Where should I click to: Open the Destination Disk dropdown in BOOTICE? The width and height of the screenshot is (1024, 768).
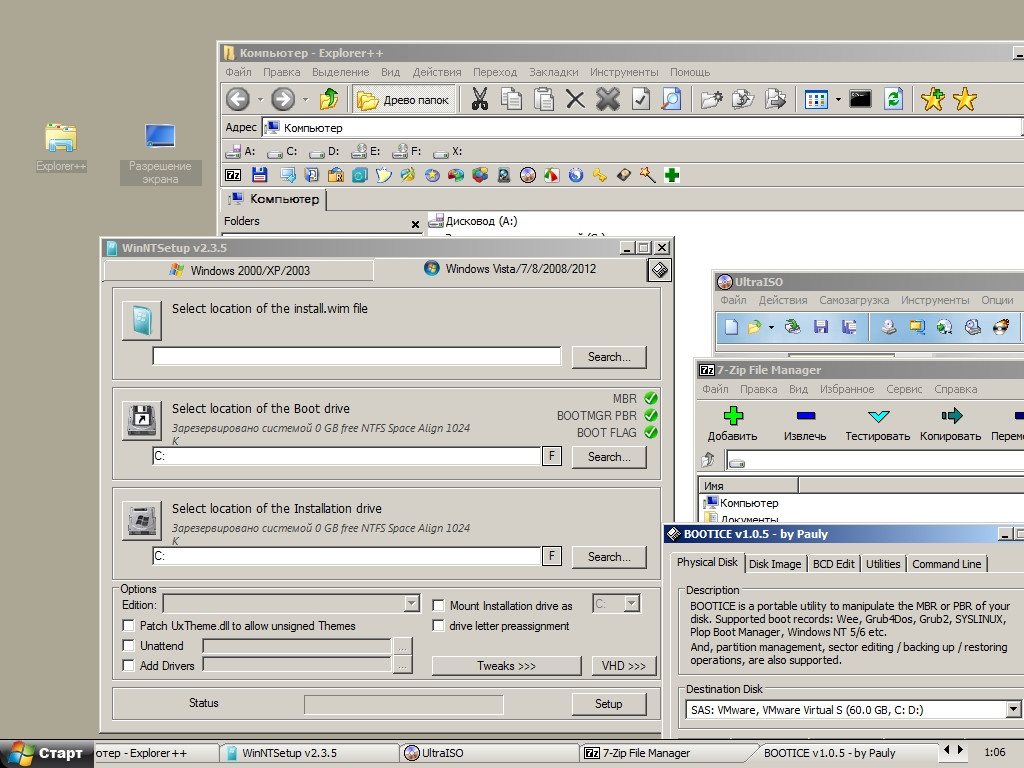pos(1012,710)
